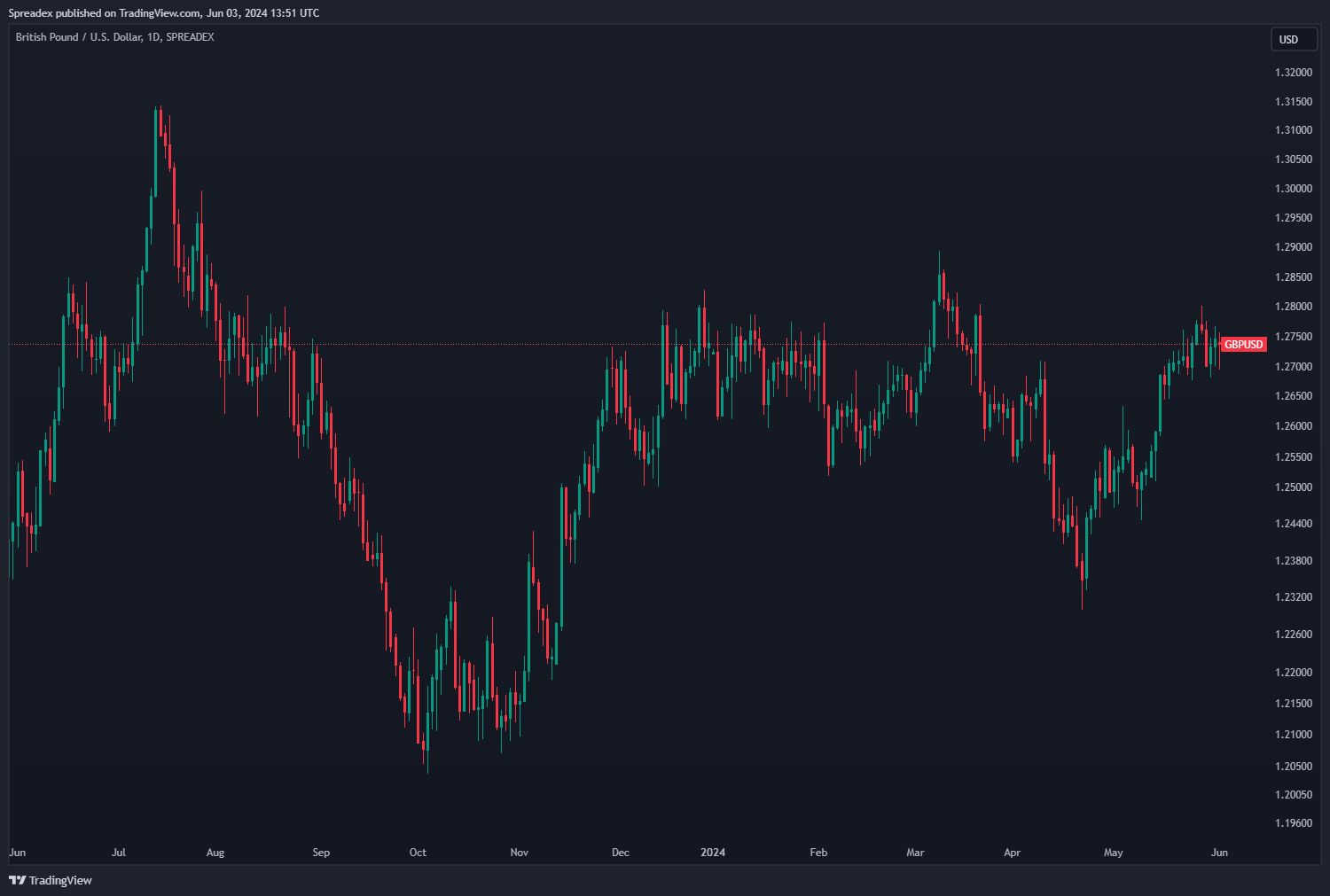Click the 1.28500 price axis label
1330x896 pixels.
coord(1294,277)
